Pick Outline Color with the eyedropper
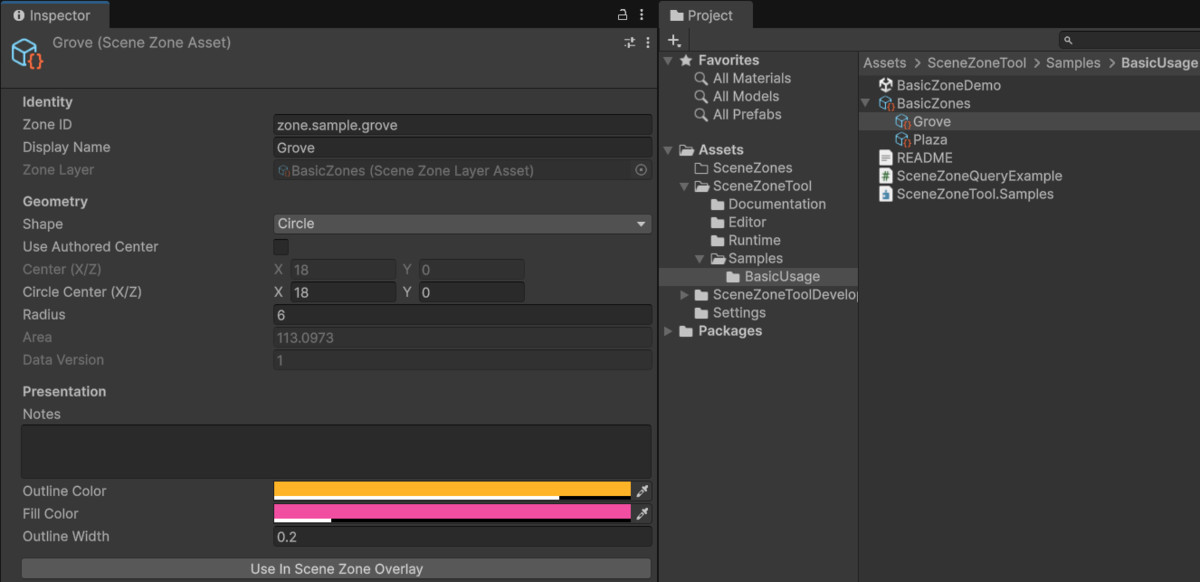The width and height of the screenshot is (1200, 582). (643, 491)
